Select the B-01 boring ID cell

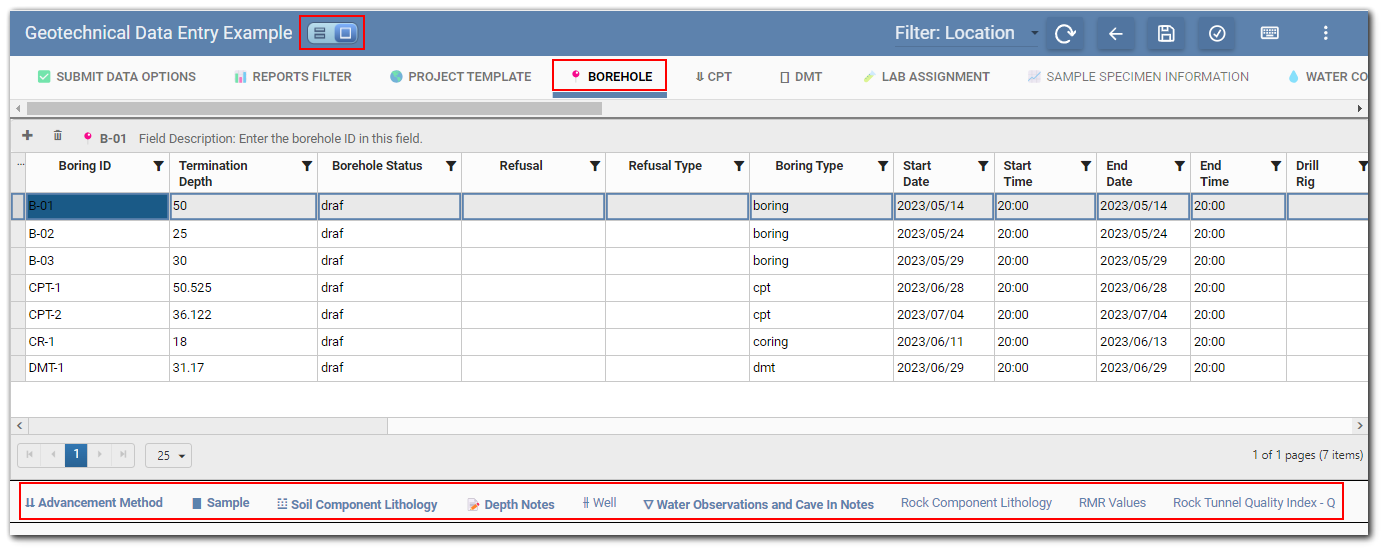(x=97, y=206)
